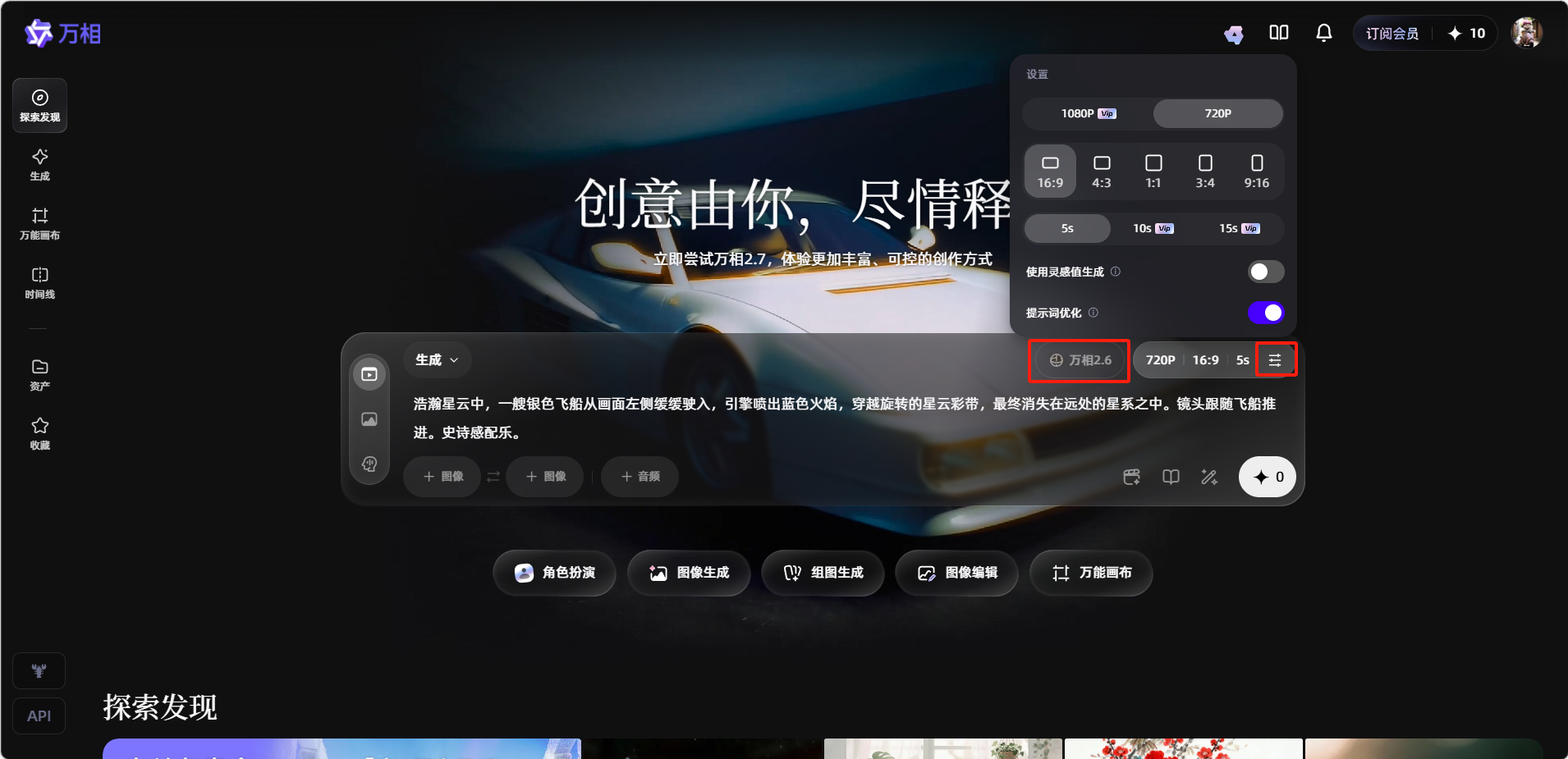Viewport: 1568px width, 759px height.
Task: Click the book-style docs icon in header
Action: click(1278, 33)
